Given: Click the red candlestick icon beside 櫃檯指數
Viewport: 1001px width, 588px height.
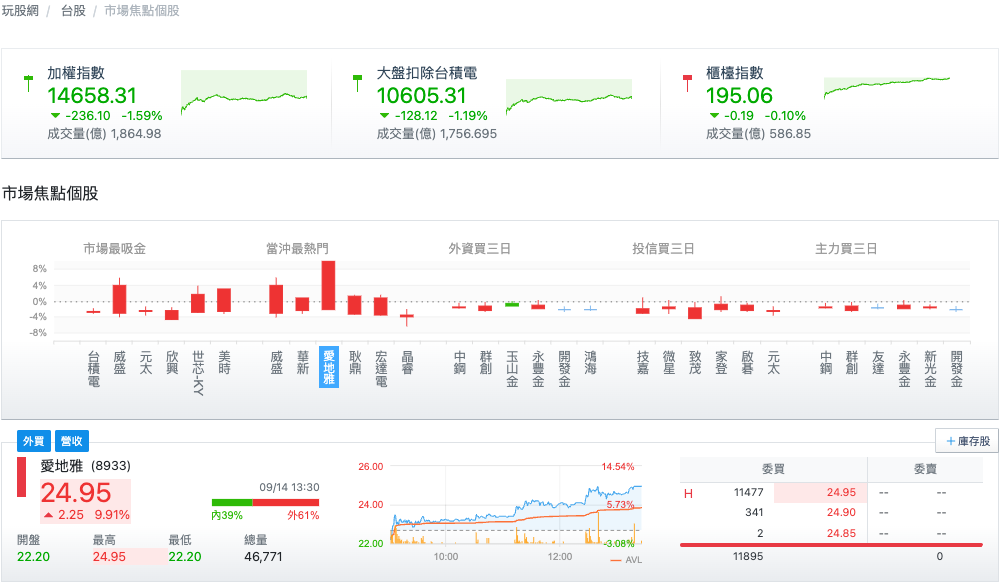Looking at the screenshot, I should [x=687, y=83].
